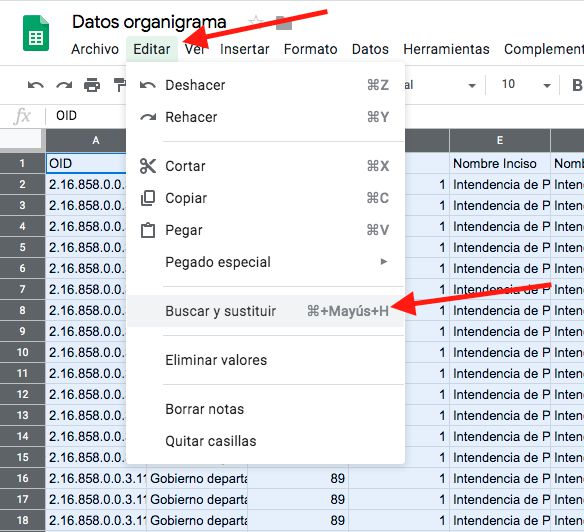Open the font family dropdown arrow
Image resolution: width=584 pixels, height=532 pixels.
472,86
